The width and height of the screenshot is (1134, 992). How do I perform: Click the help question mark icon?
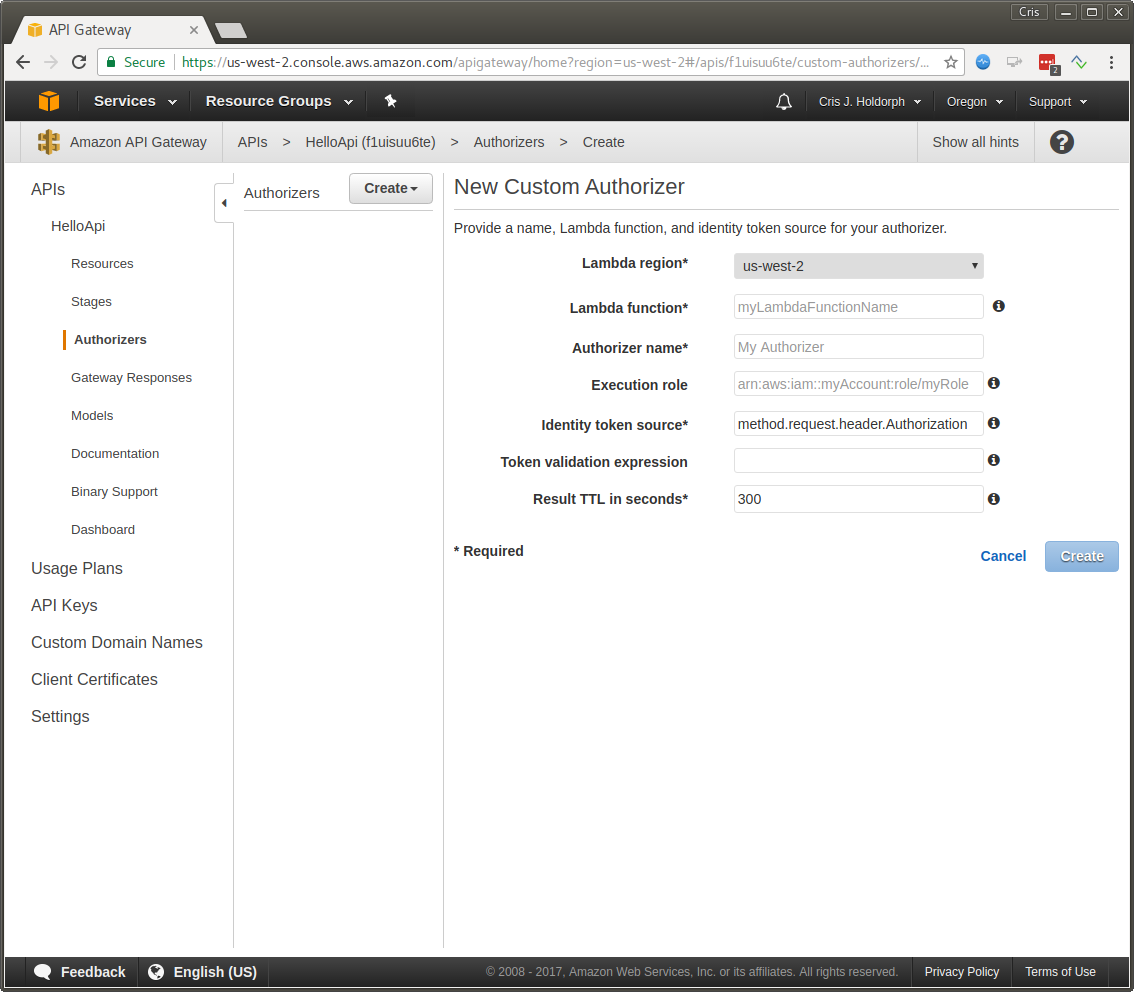coord(1062,142)
